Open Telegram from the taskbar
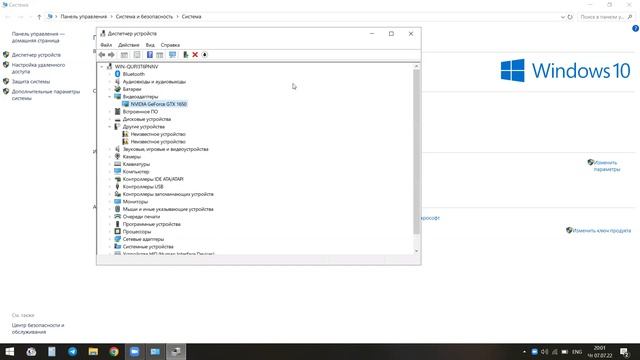Viewport: 640px width, 360px height. (73, 351)
